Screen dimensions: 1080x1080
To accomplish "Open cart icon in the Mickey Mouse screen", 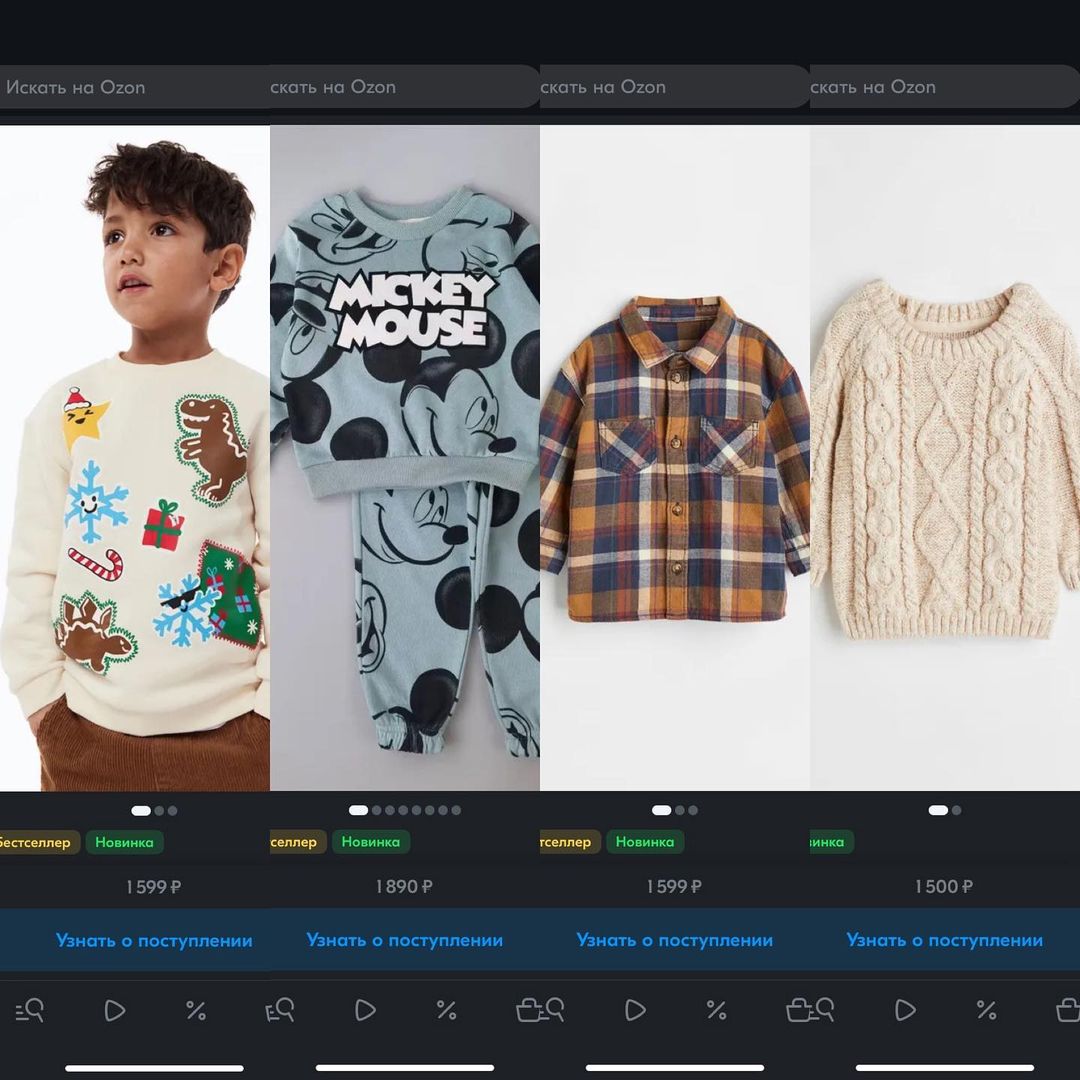I will [x=528, y=1010].
